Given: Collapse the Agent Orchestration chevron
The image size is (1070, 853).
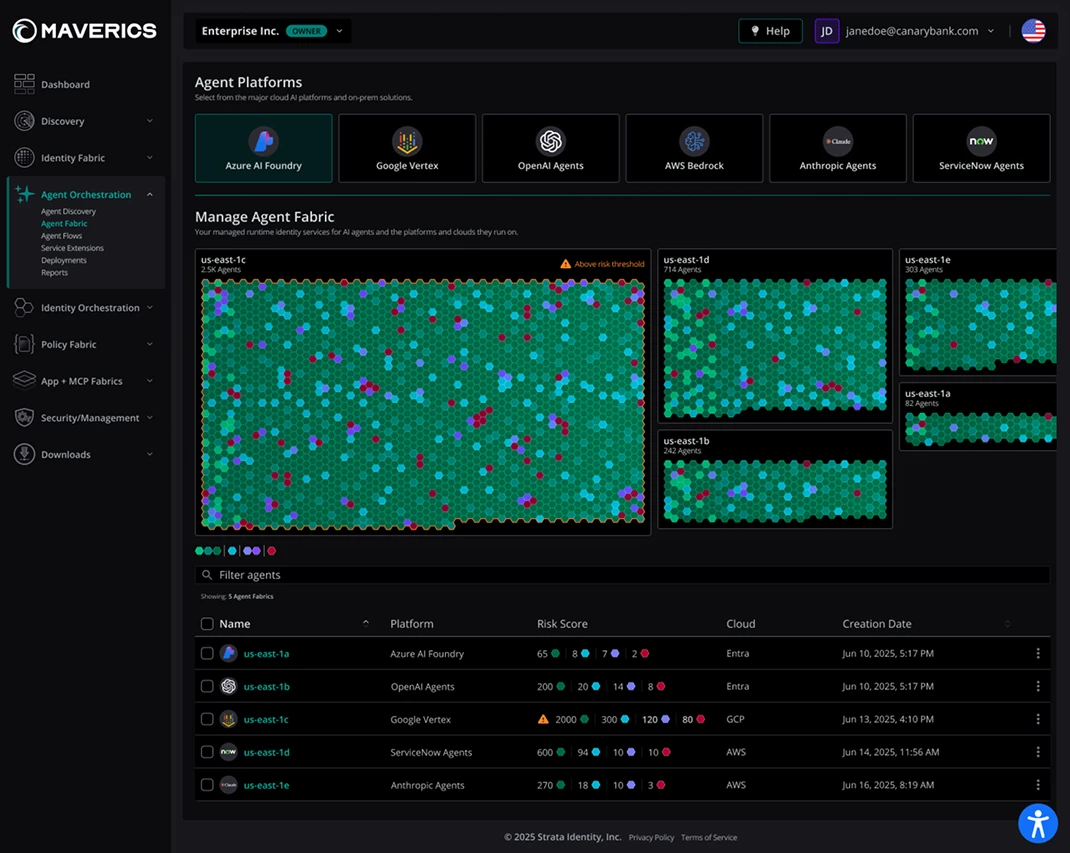Looking at the screenshot, I should click(x=149, y=194).
